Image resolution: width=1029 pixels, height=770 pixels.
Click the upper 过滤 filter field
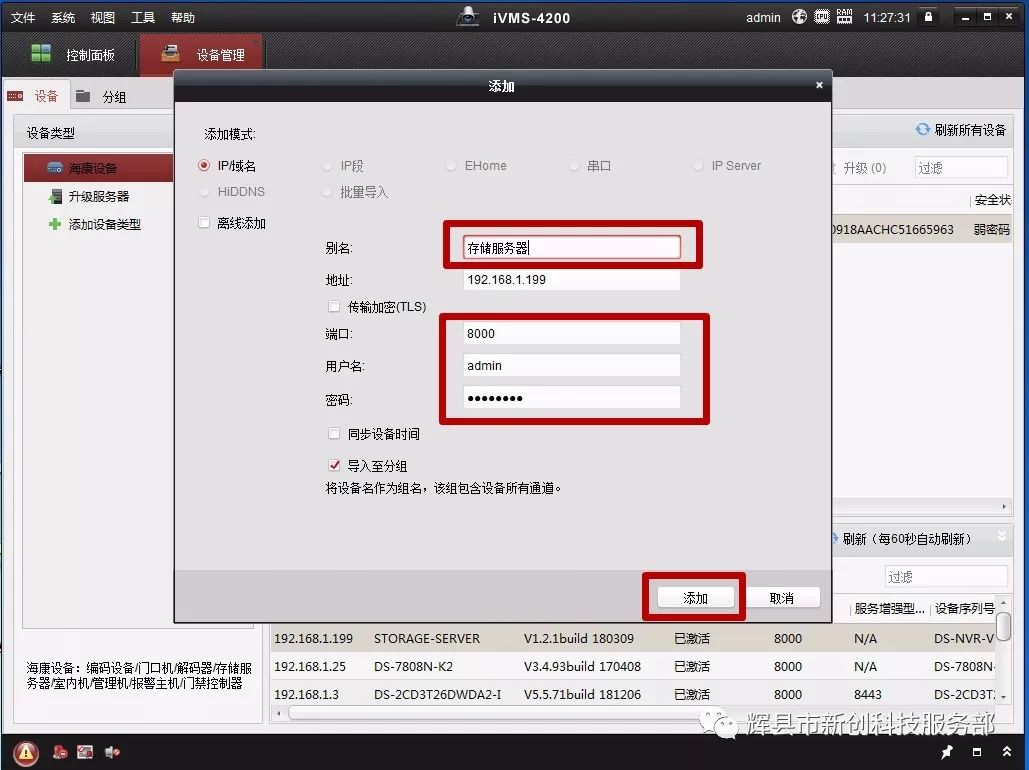point(961,167)
